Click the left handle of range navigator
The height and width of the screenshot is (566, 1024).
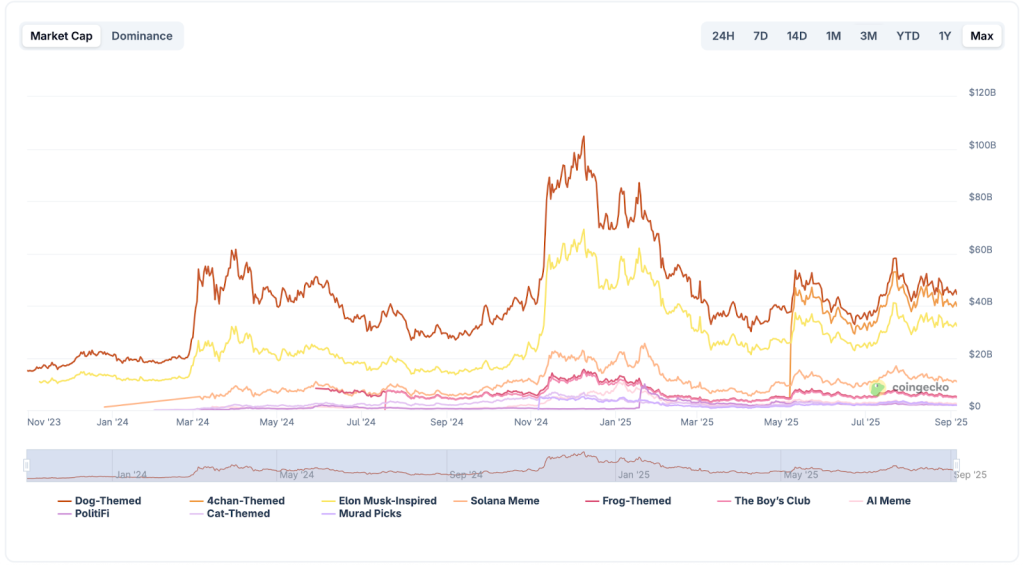tap(28, 465)
